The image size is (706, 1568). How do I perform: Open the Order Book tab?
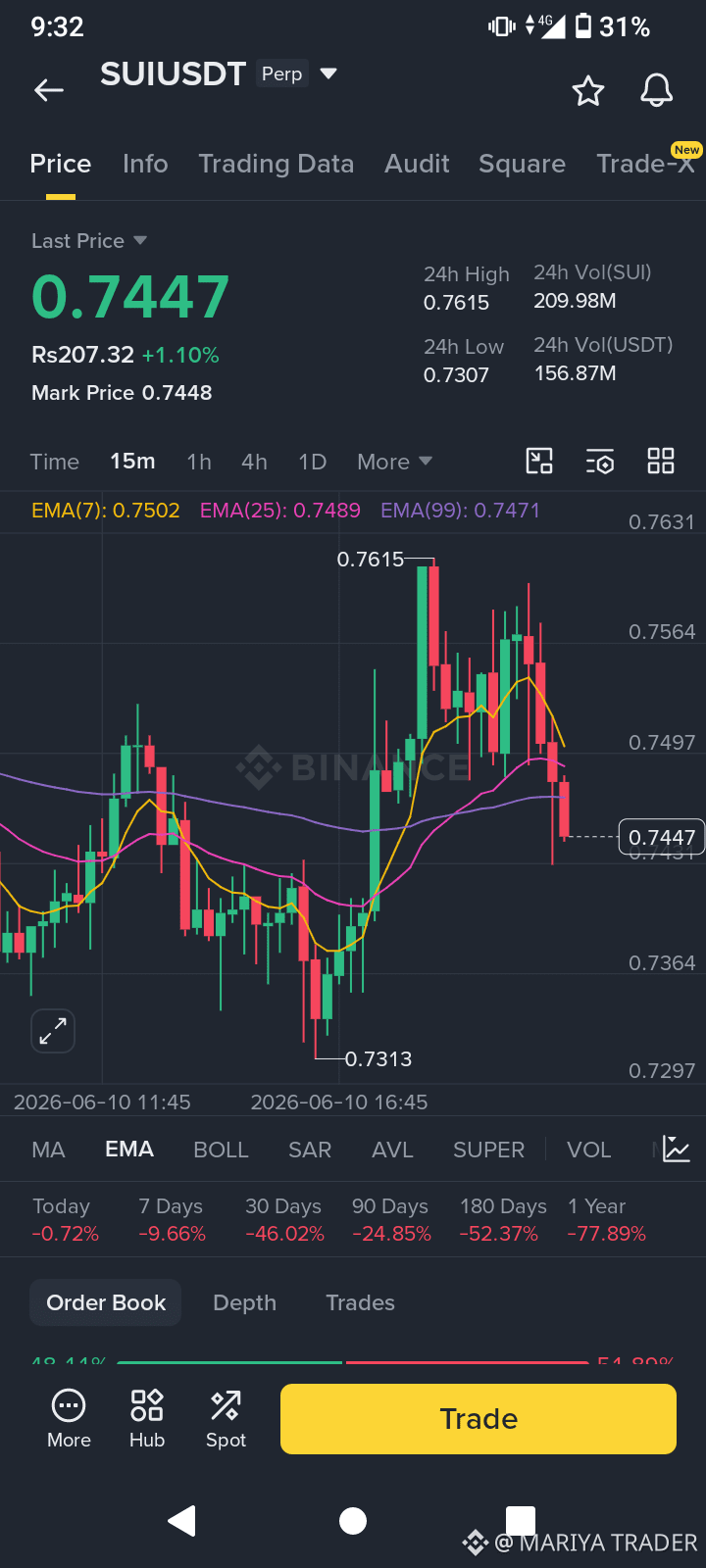coord(106,1302)
